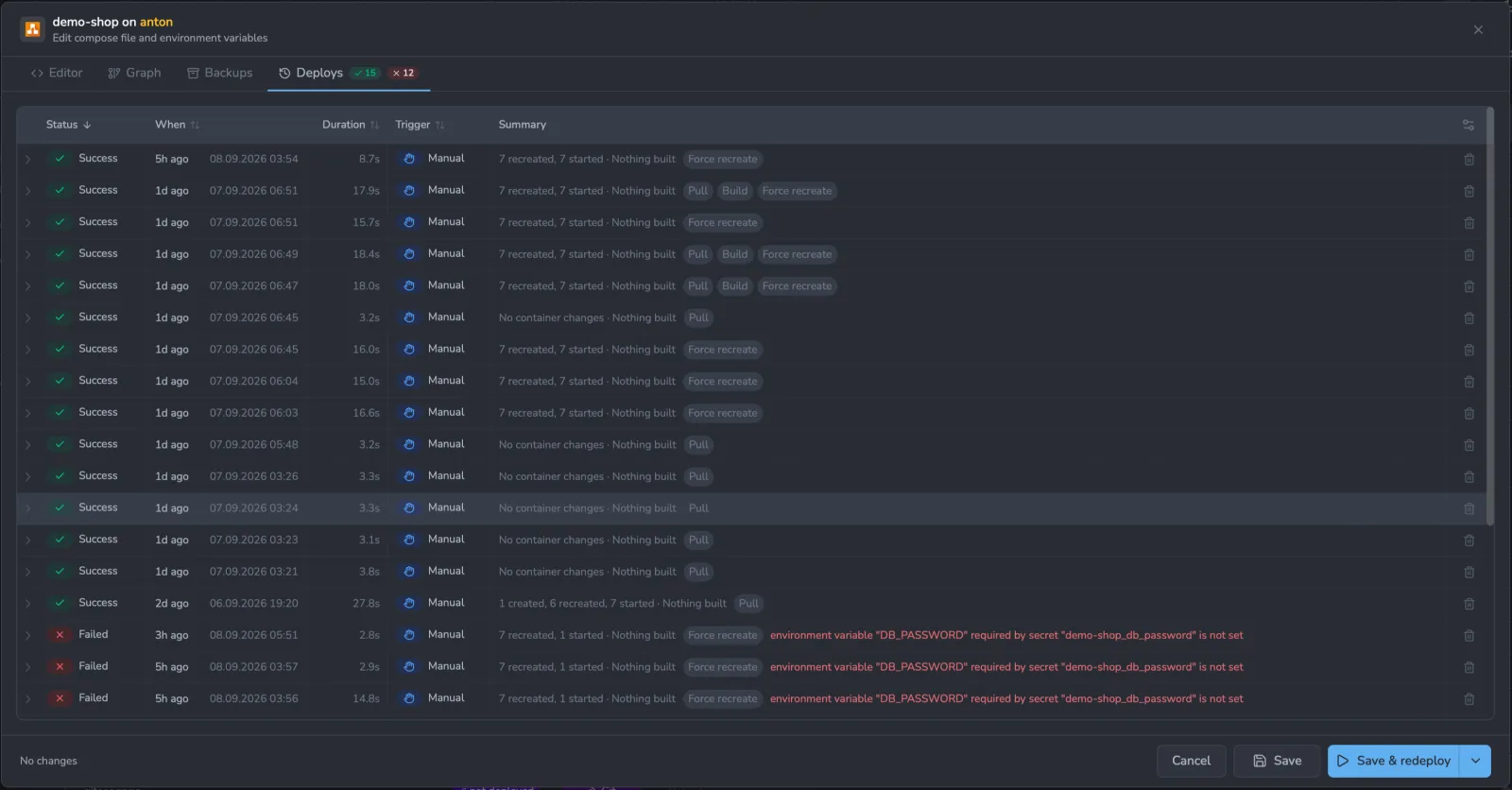Delete the deploy from 08.09.2026 03:54
The width and height of the screenshot is (1512, 790).
pyautogui.click(x=1469, y=160)
